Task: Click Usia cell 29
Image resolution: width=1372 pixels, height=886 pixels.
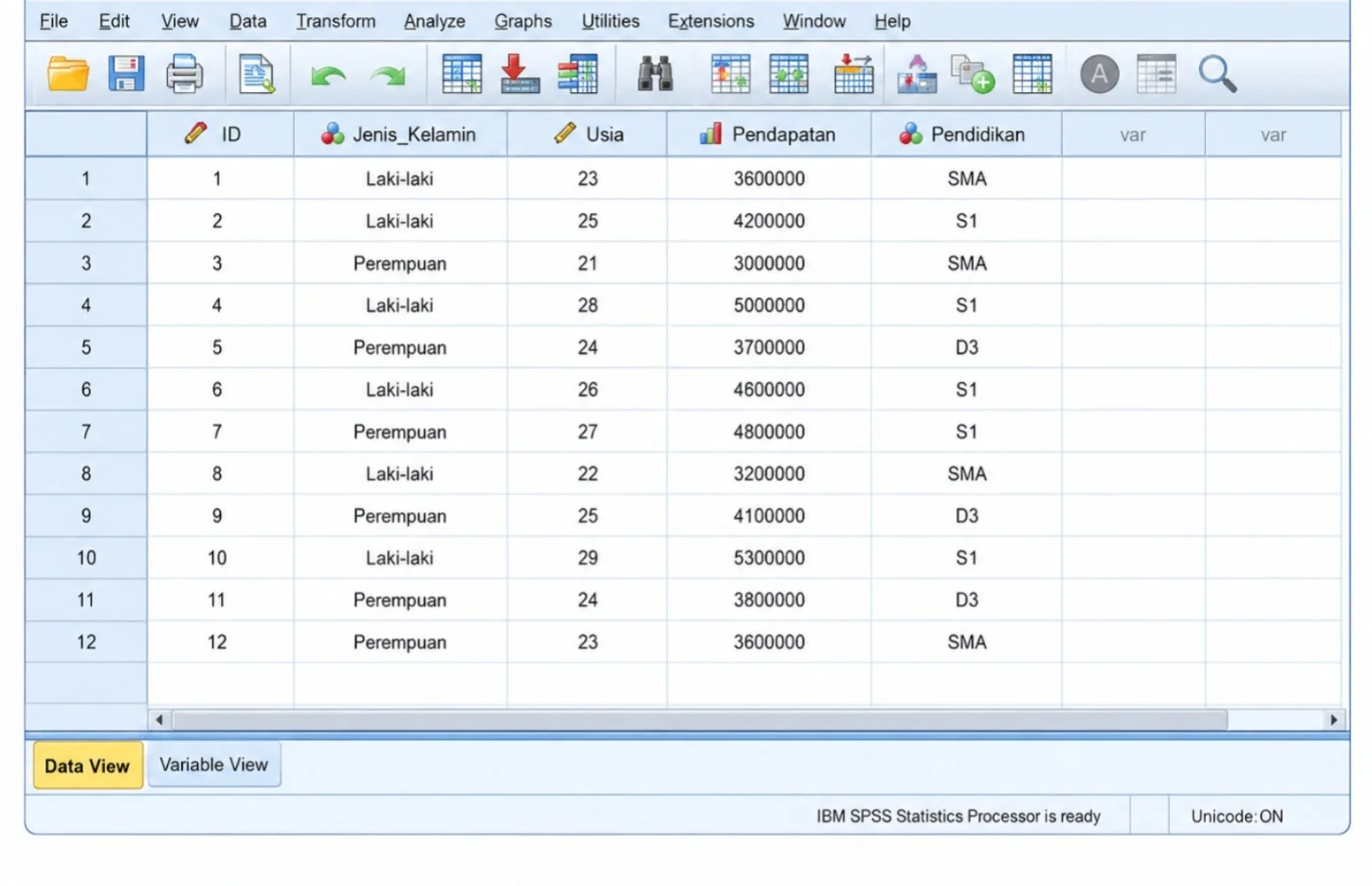Action: tap(587, 558)
